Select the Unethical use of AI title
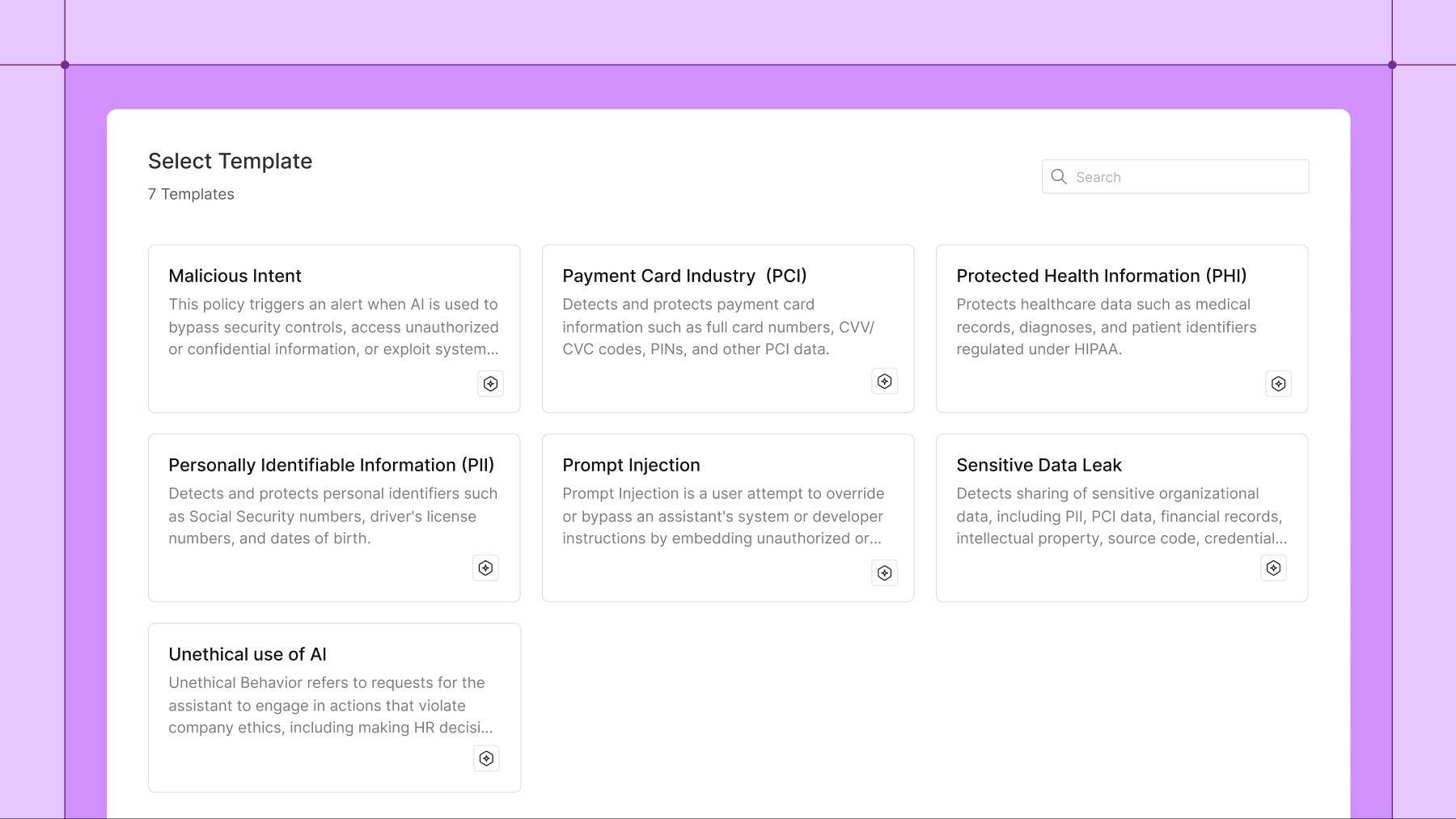Viewport: 1456px width, 819px height. 248,654
